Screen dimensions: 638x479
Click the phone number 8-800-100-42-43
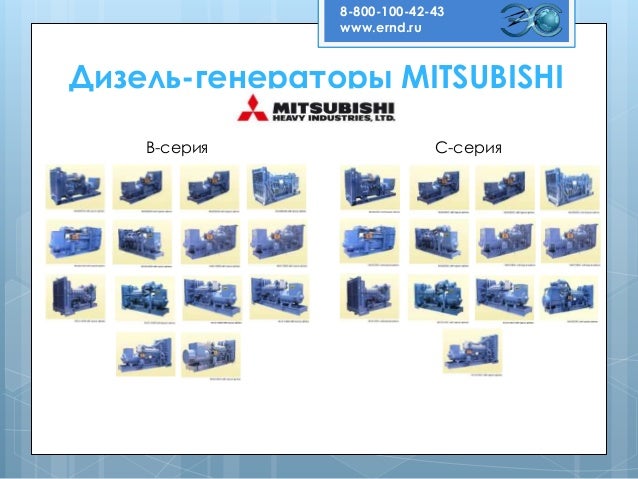coord(392,11)
